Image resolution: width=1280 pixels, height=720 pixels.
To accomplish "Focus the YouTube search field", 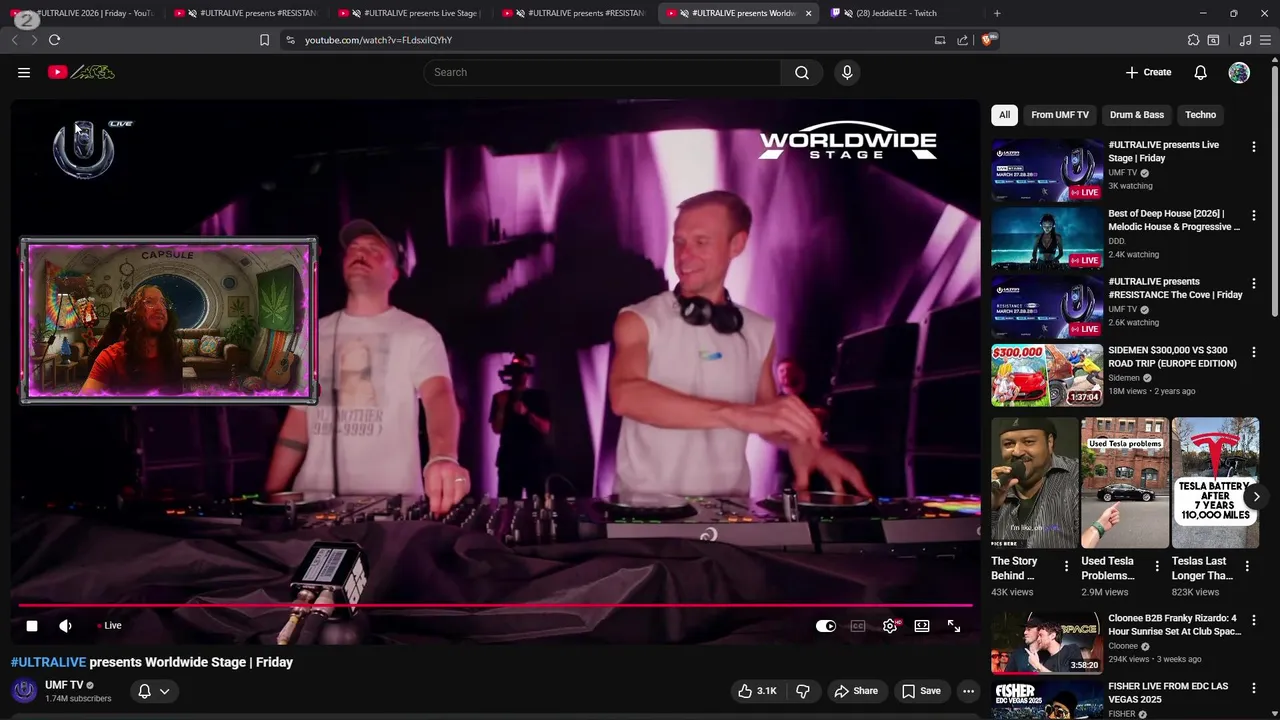I will (602, 72).
